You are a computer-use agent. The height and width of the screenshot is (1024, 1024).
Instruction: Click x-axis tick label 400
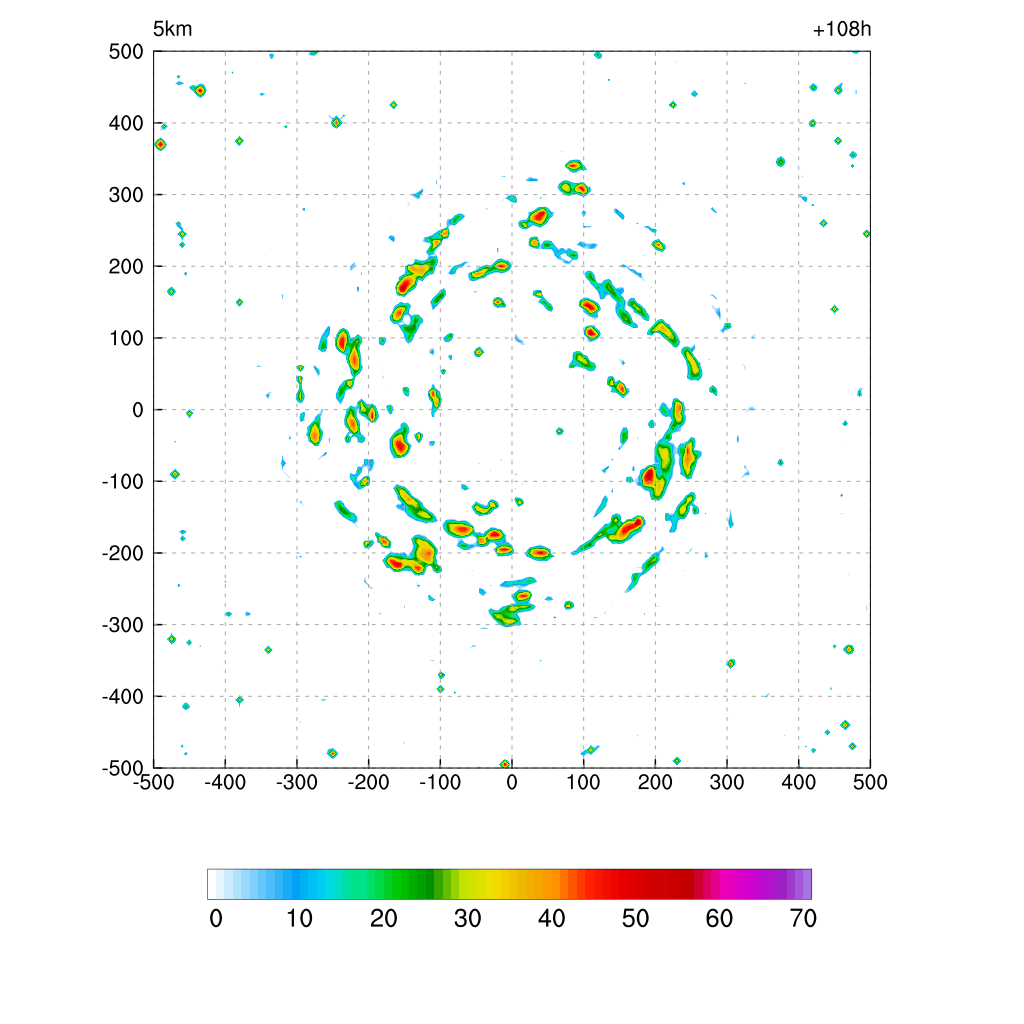click(799, 782)
